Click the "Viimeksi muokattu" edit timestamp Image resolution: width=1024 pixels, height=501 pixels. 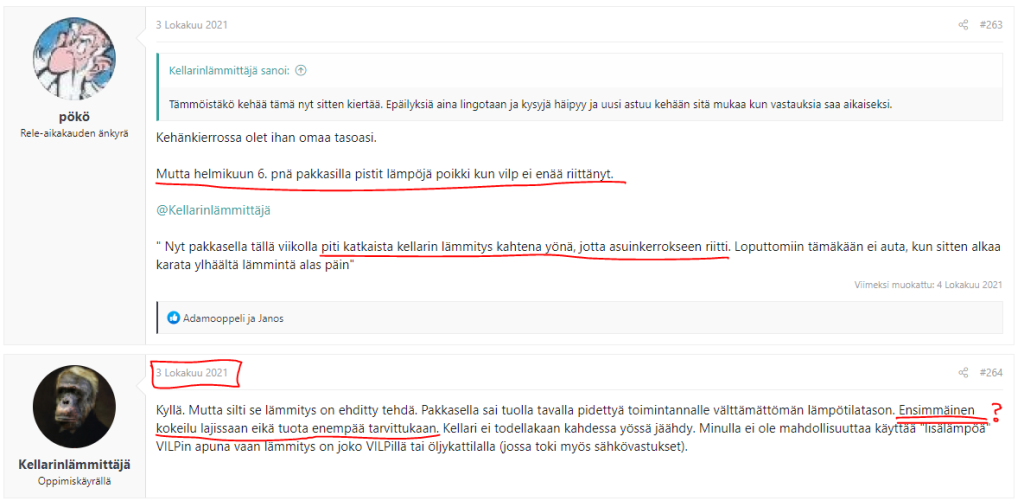point(927,284)
